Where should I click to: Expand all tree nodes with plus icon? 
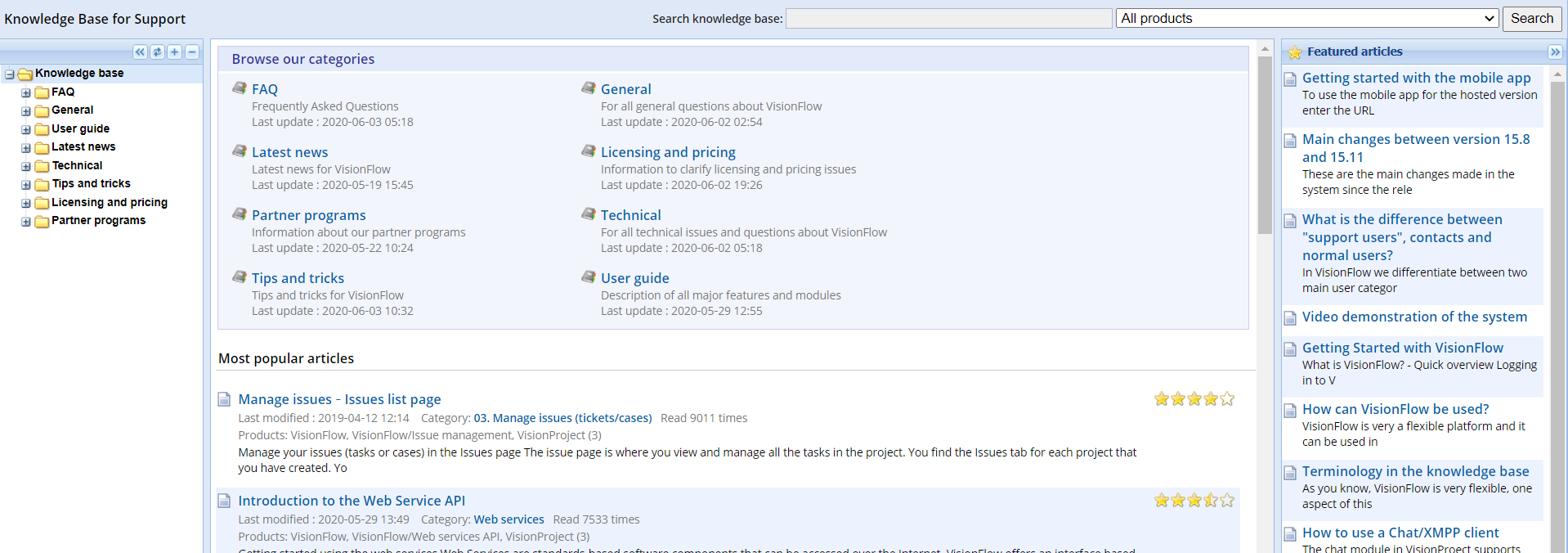click(x=174, y=52)
